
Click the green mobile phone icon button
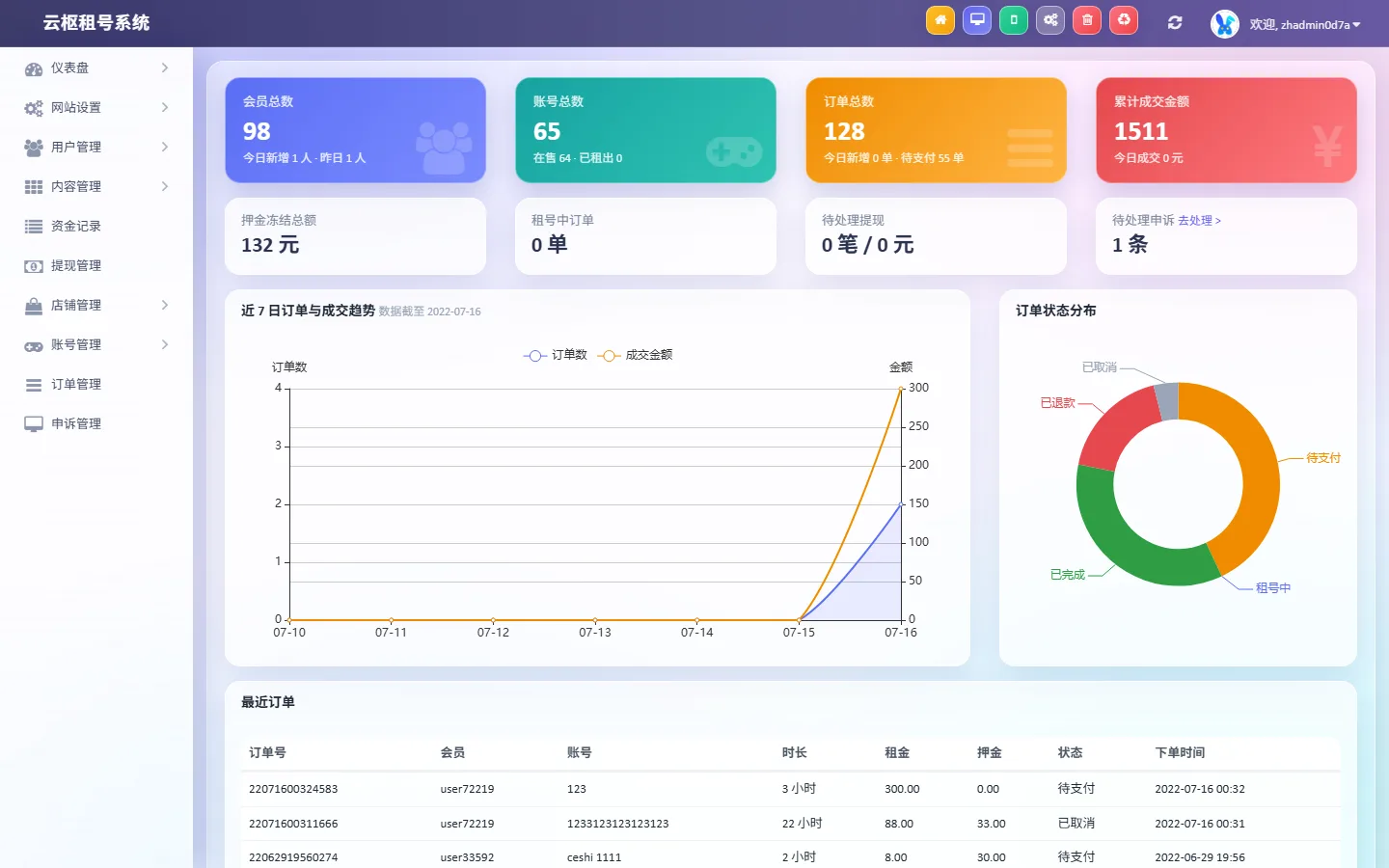pos(1014,20)
